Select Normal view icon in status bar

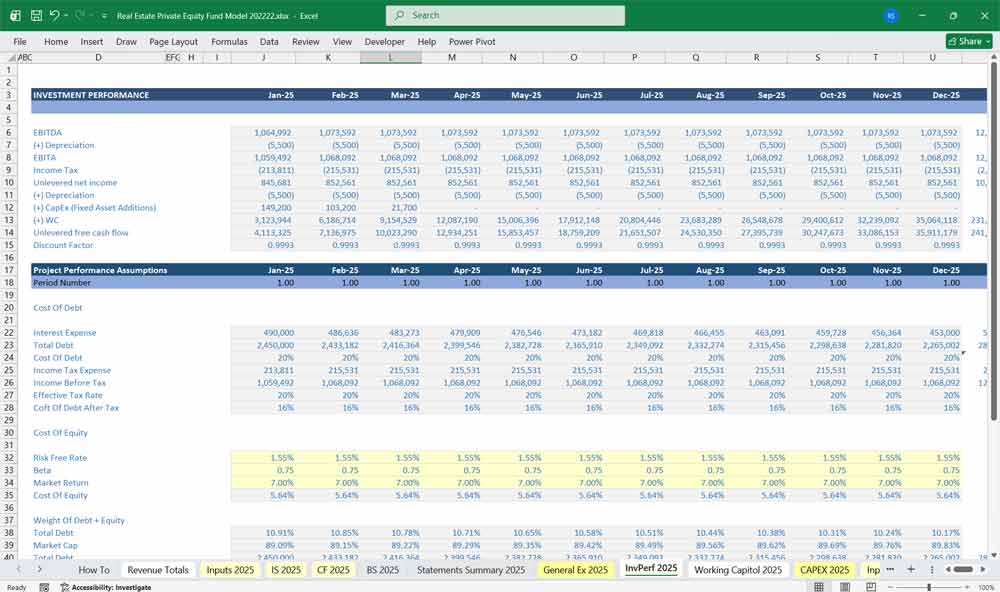tap(819, 585)
